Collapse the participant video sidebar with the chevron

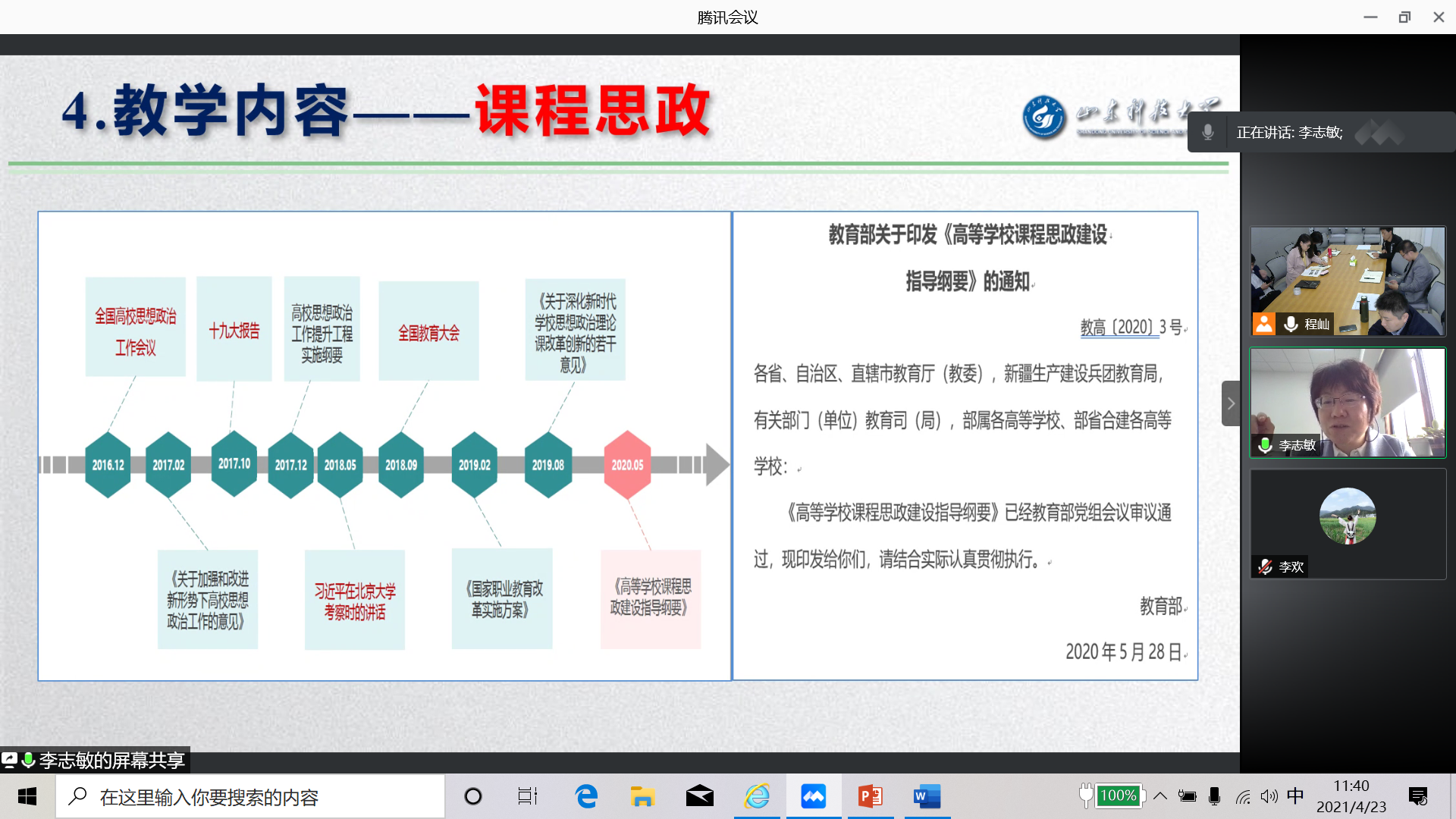[1231, 403]
